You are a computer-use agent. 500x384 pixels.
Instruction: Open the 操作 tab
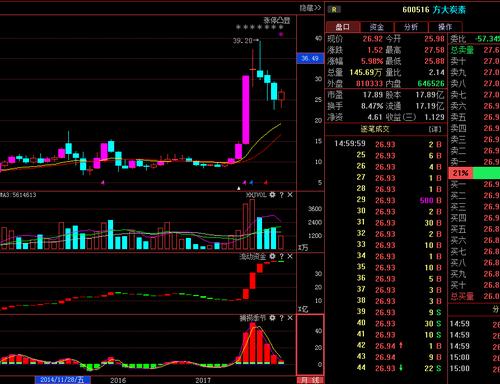tap(445, 27)
